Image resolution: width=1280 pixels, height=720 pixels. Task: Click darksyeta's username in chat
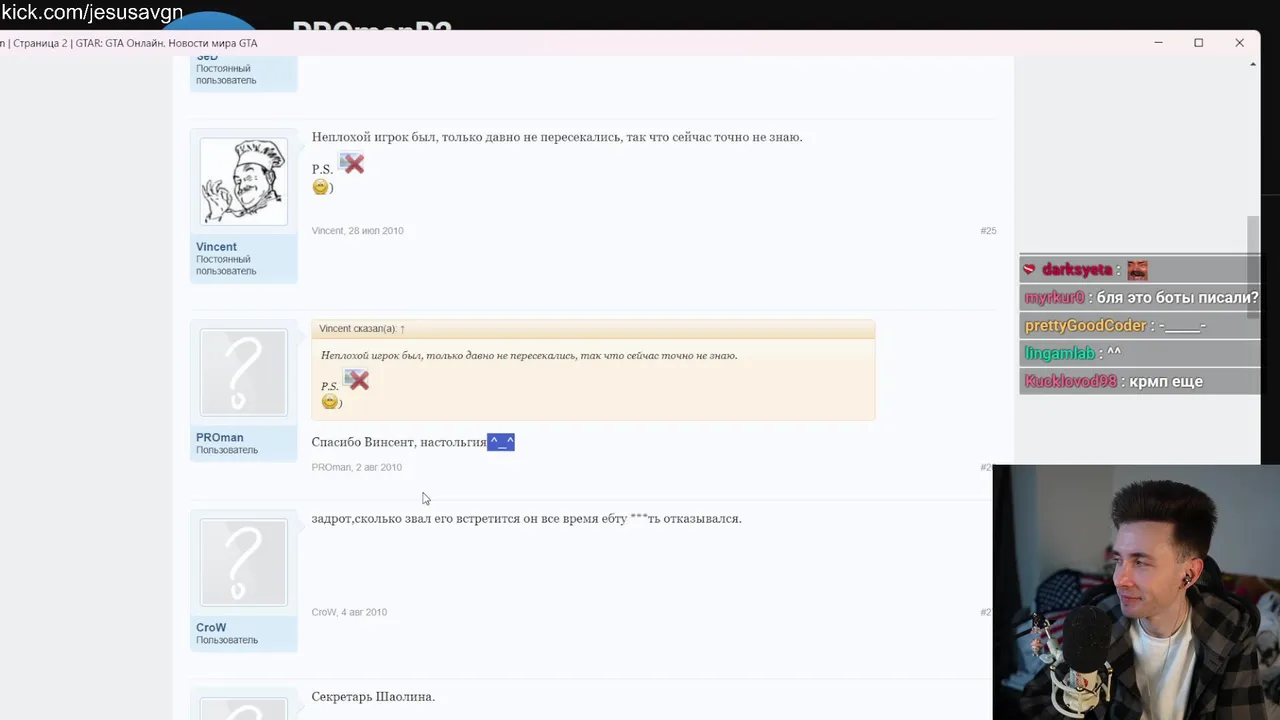click(1077, 270)
